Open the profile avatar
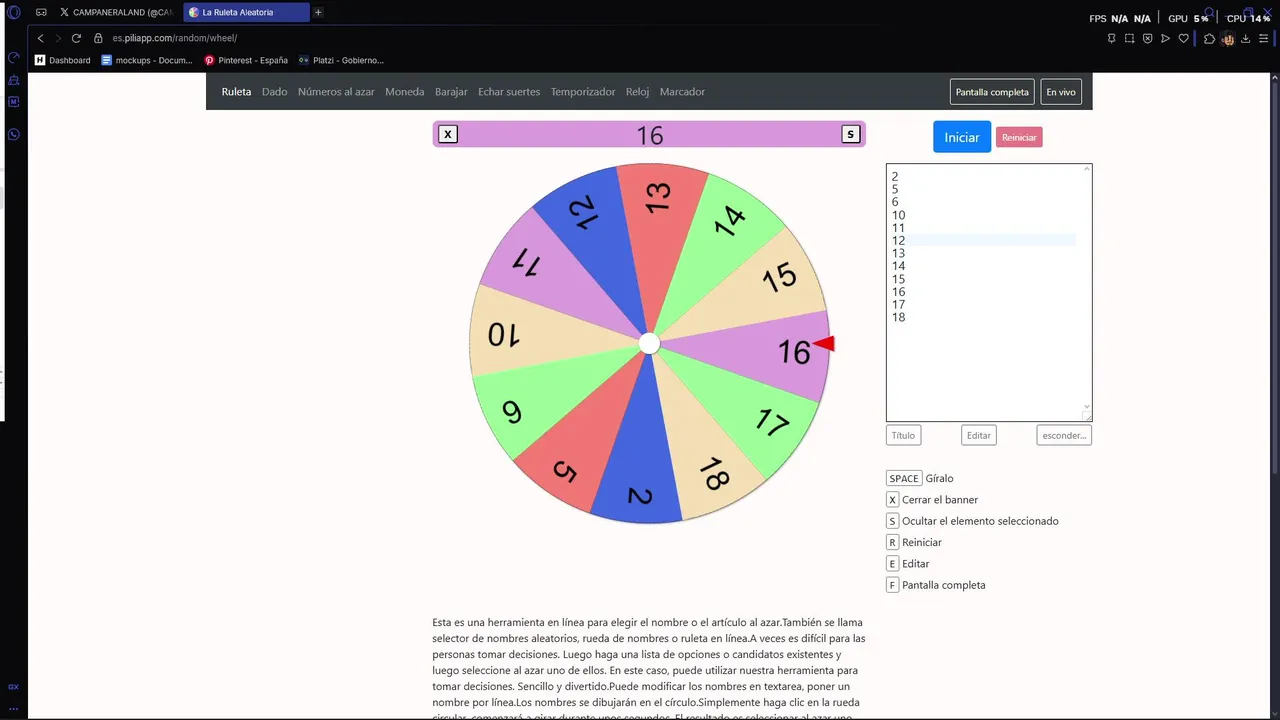This screenshot has height=720, width=1280. click(x=1228, y=38)
